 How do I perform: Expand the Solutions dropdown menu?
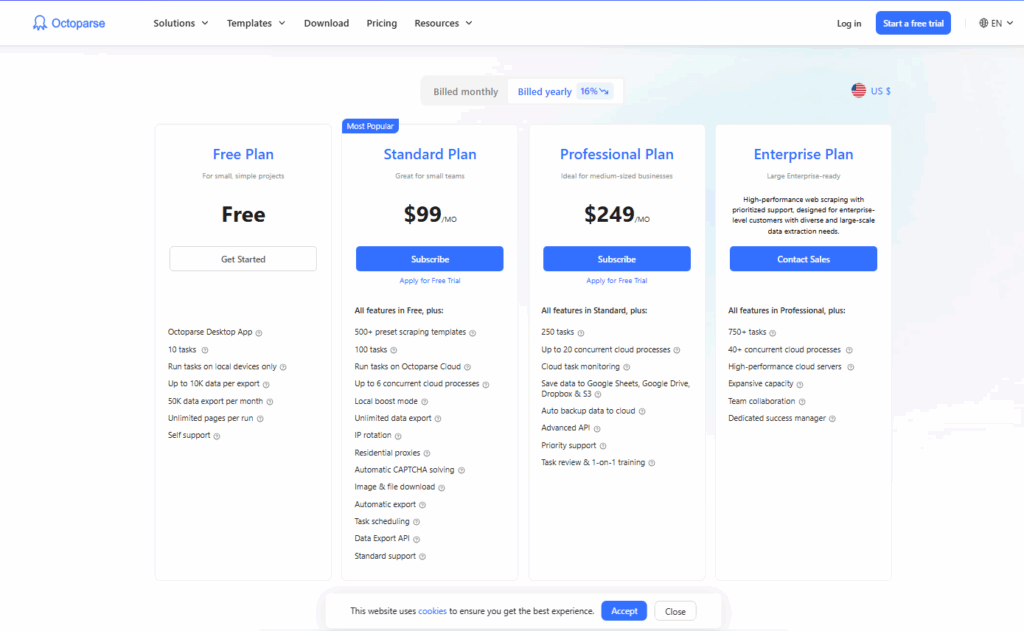coord(180,23)
